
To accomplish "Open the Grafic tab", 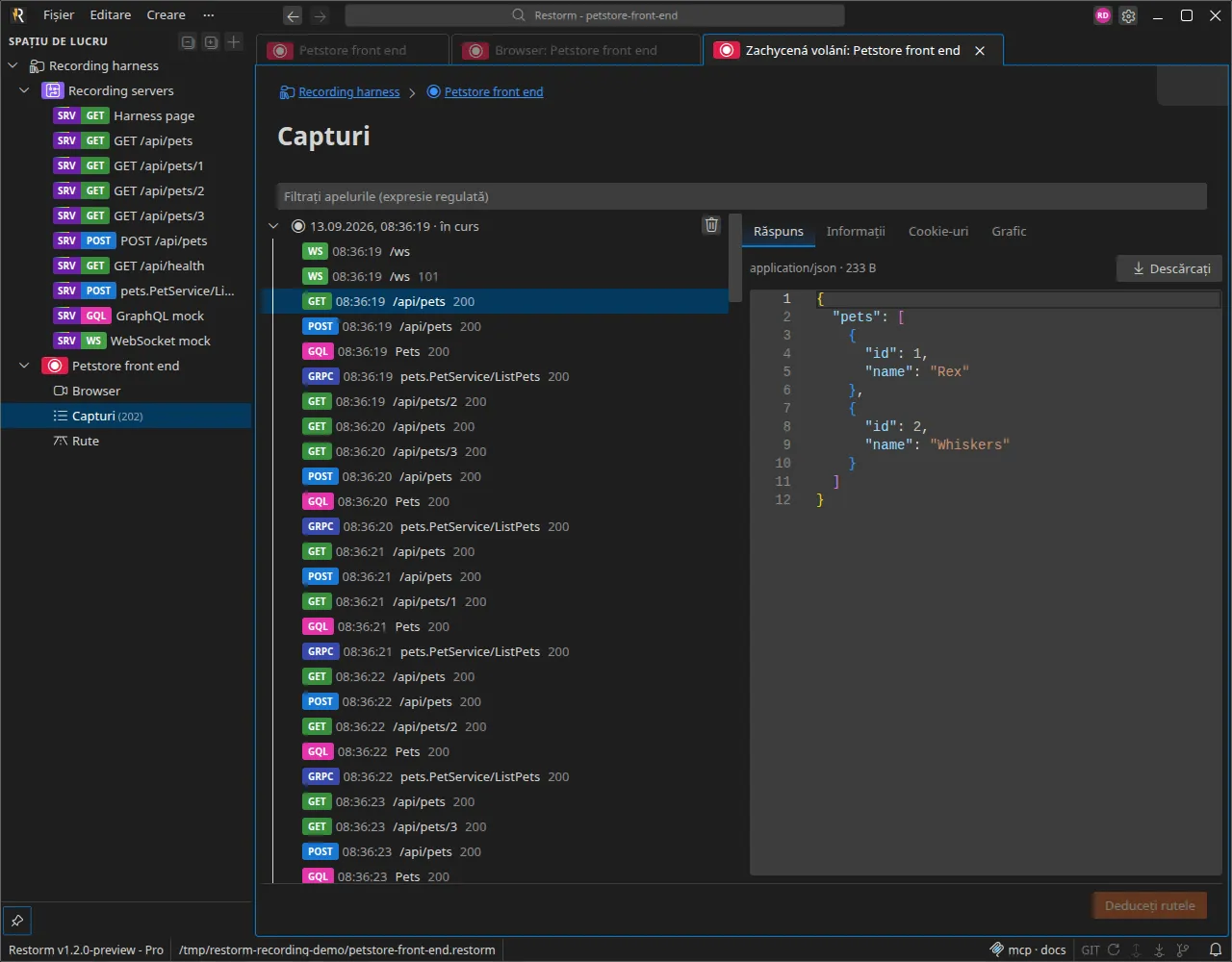I will pos(1009,232).
